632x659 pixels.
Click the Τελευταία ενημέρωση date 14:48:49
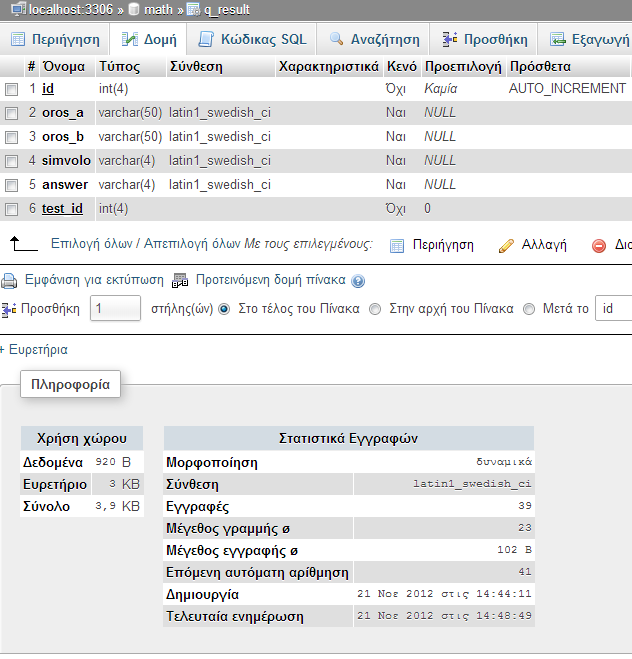coord(444,616)
